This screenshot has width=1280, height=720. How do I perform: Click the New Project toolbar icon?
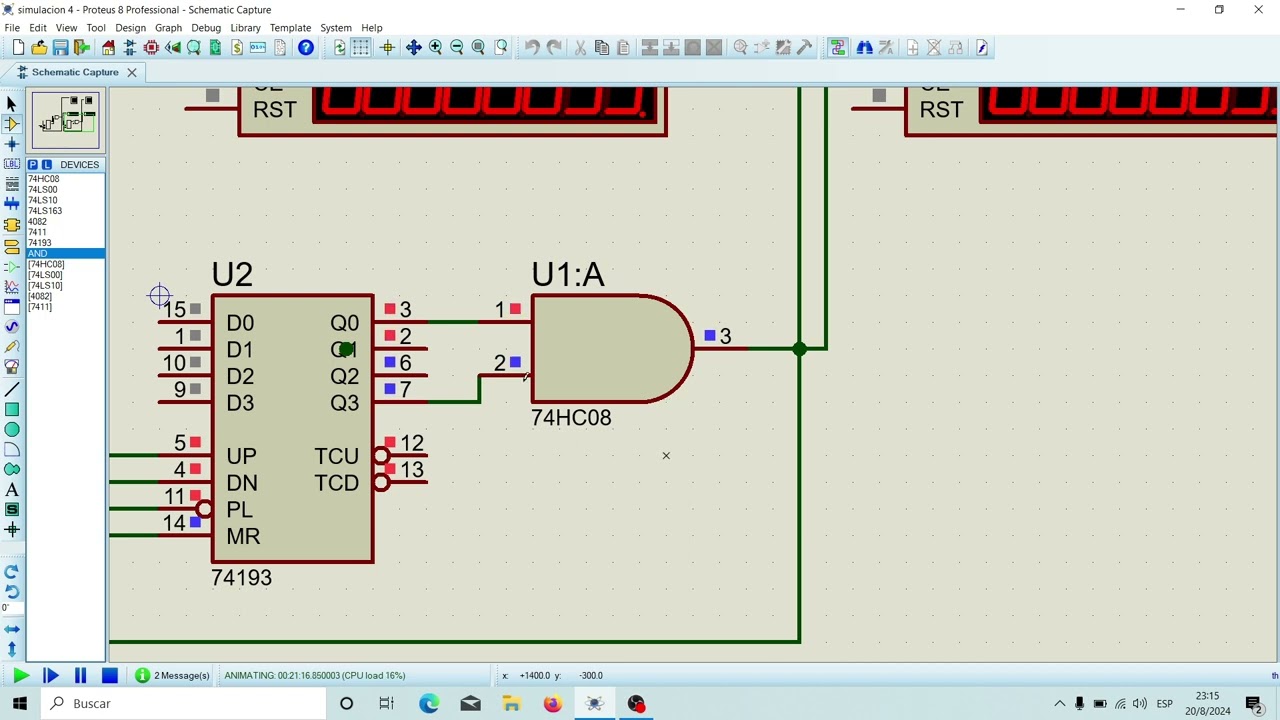[x=17, y=47]
